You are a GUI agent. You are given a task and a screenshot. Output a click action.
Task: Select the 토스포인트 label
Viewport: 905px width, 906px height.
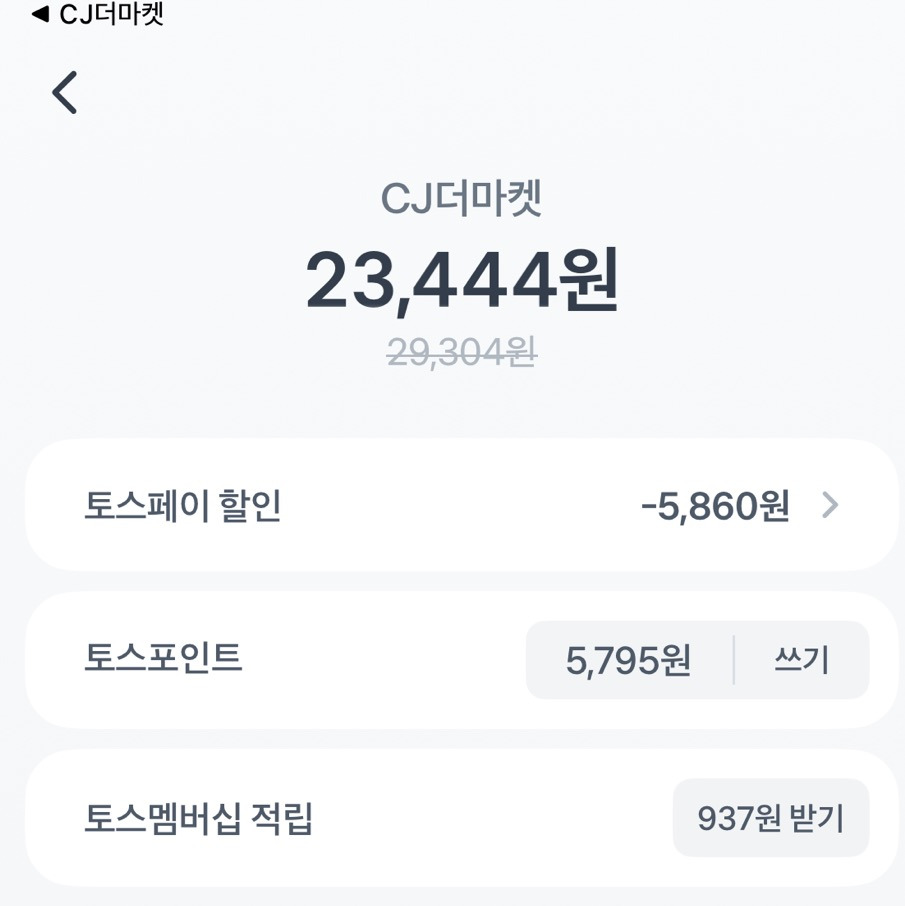point(164,658)
